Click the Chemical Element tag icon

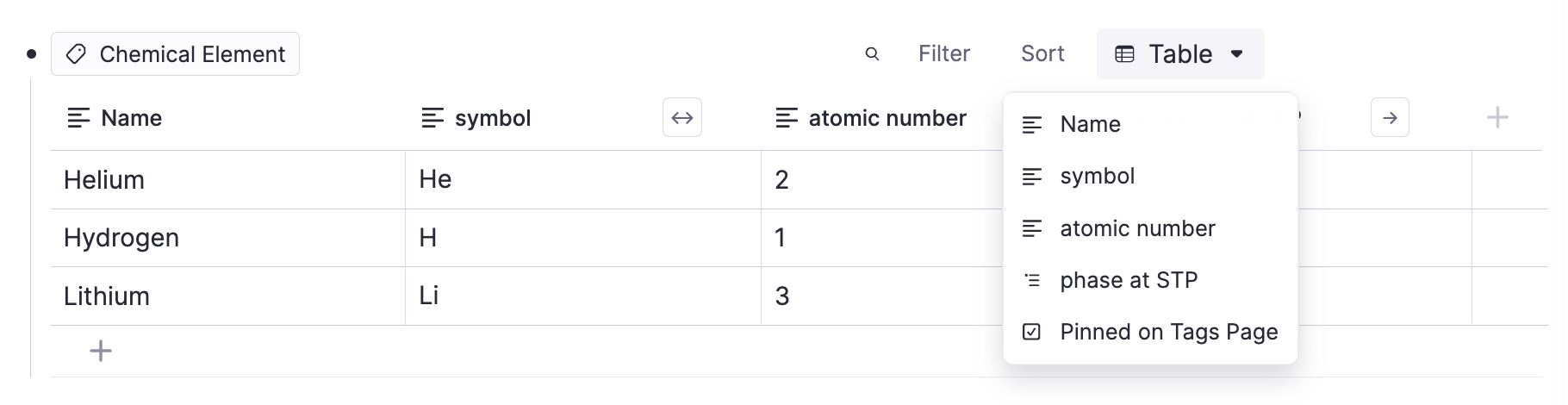pos(76,54)
